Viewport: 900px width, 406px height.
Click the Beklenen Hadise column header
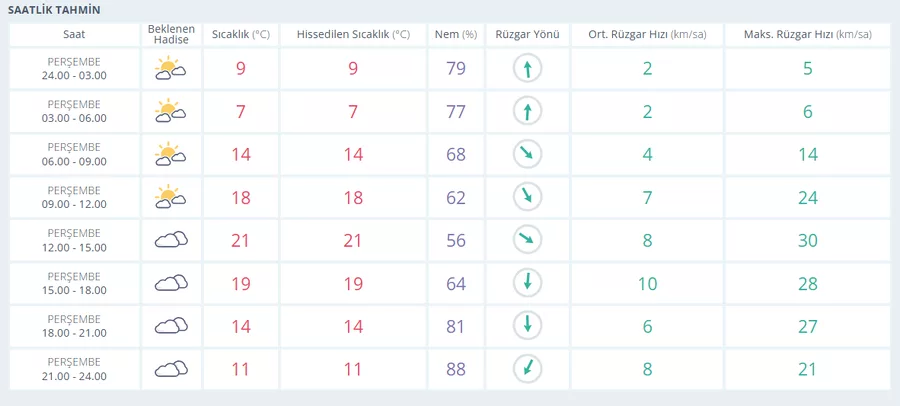[171, 34]
